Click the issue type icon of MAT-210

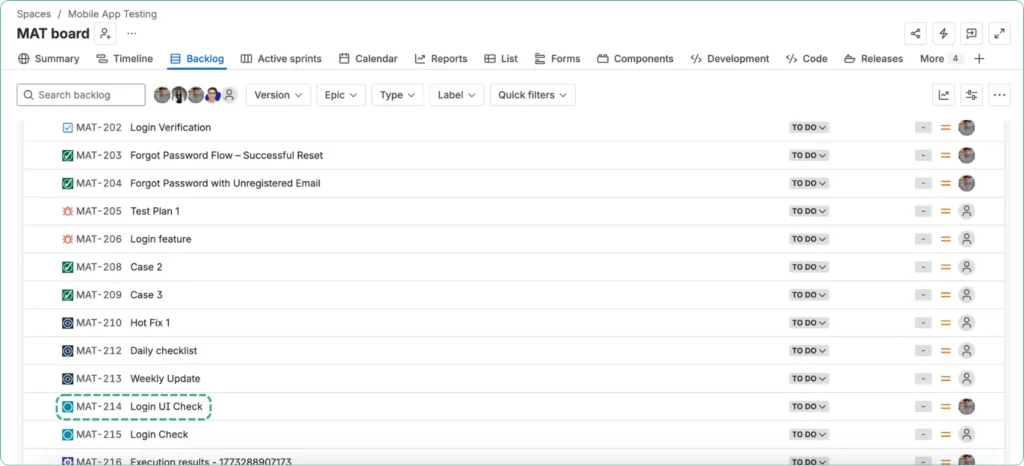point(67,322)
